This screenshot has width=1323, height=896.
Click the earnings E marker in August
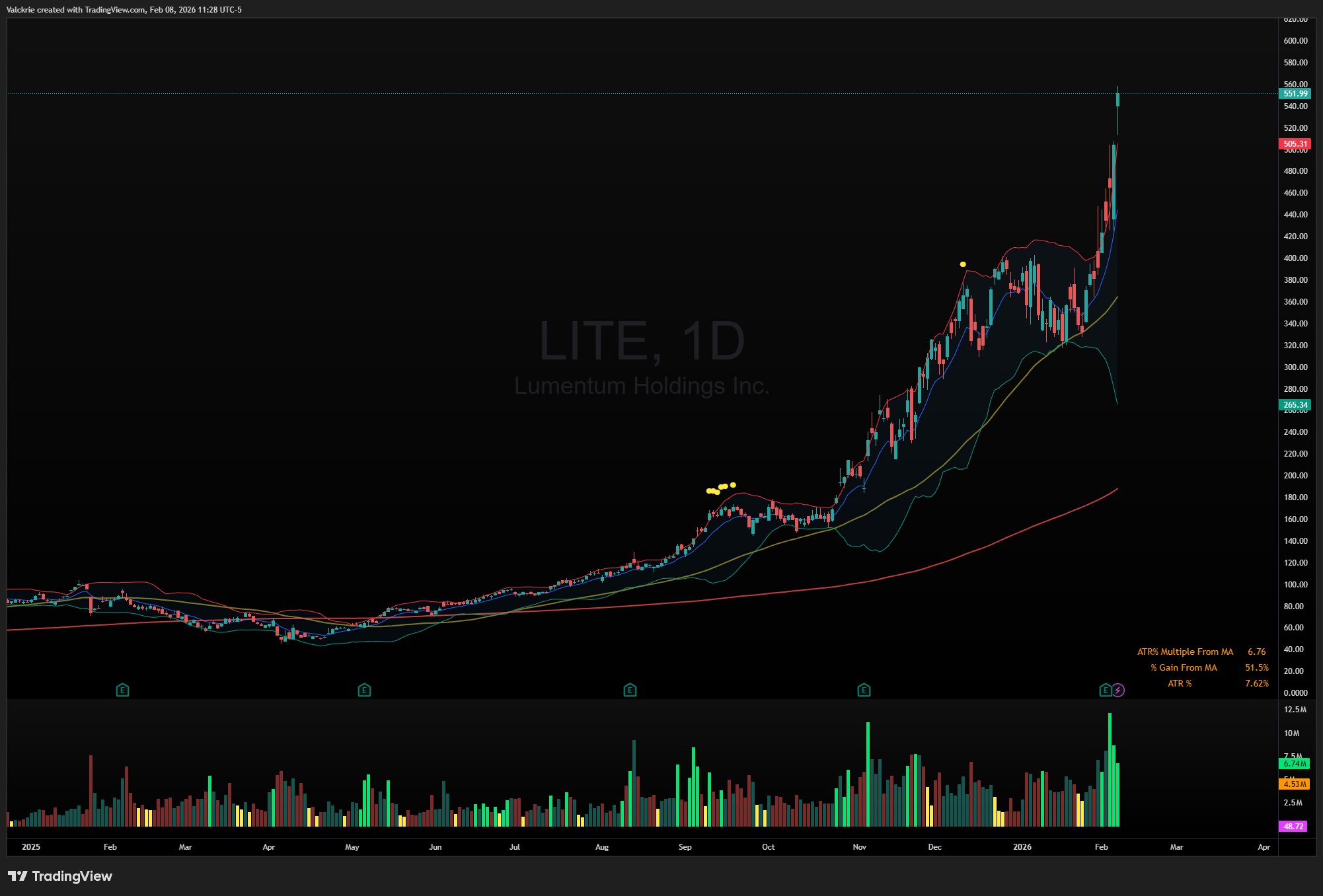tap(630, 691)
